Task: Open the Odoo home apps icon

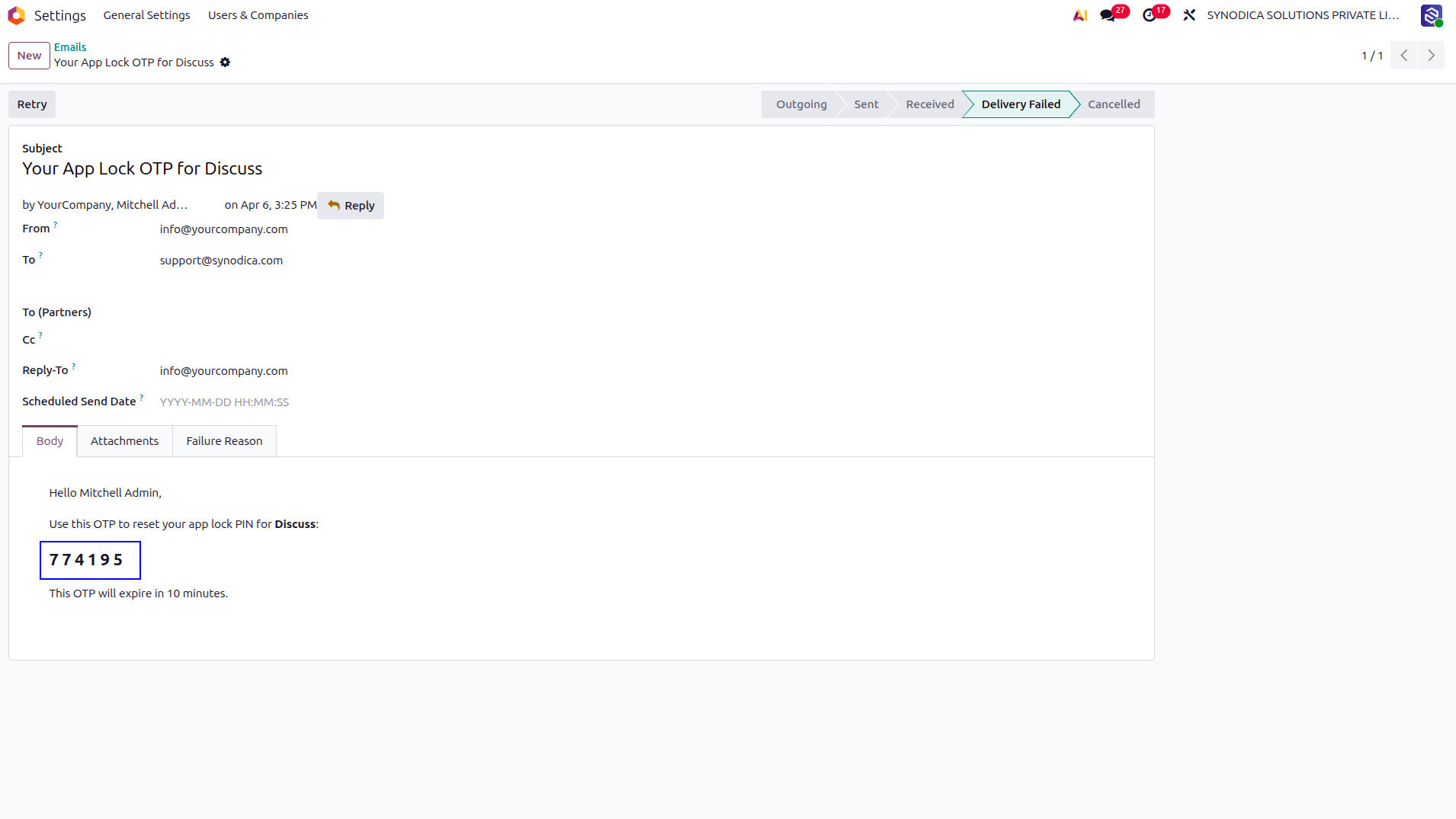Action: click(x=17, y=15)
